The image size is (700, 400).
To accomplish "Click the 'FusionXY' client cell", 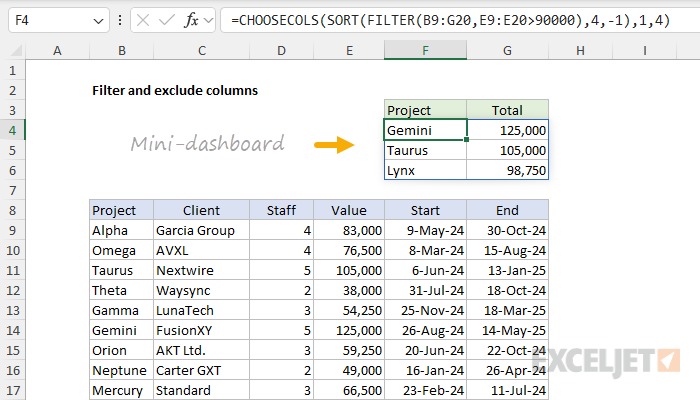I will coord(201,330).
